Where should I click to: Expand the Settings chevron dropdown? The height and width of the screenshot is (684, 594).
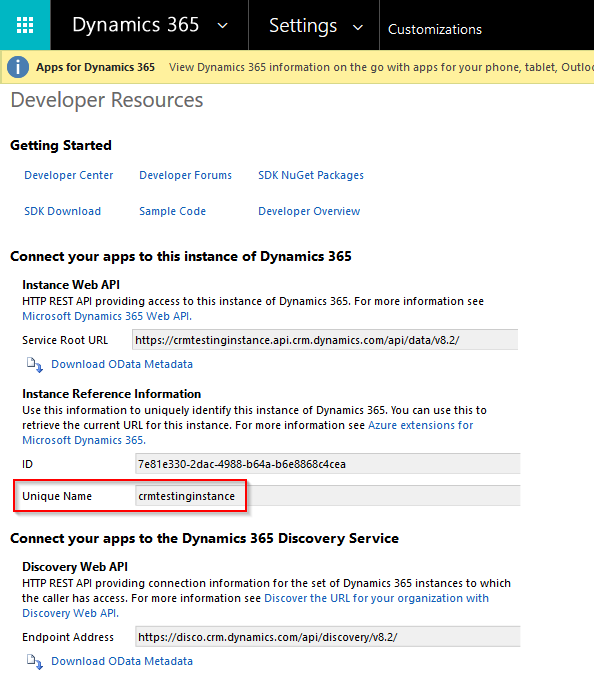point(358,27)
